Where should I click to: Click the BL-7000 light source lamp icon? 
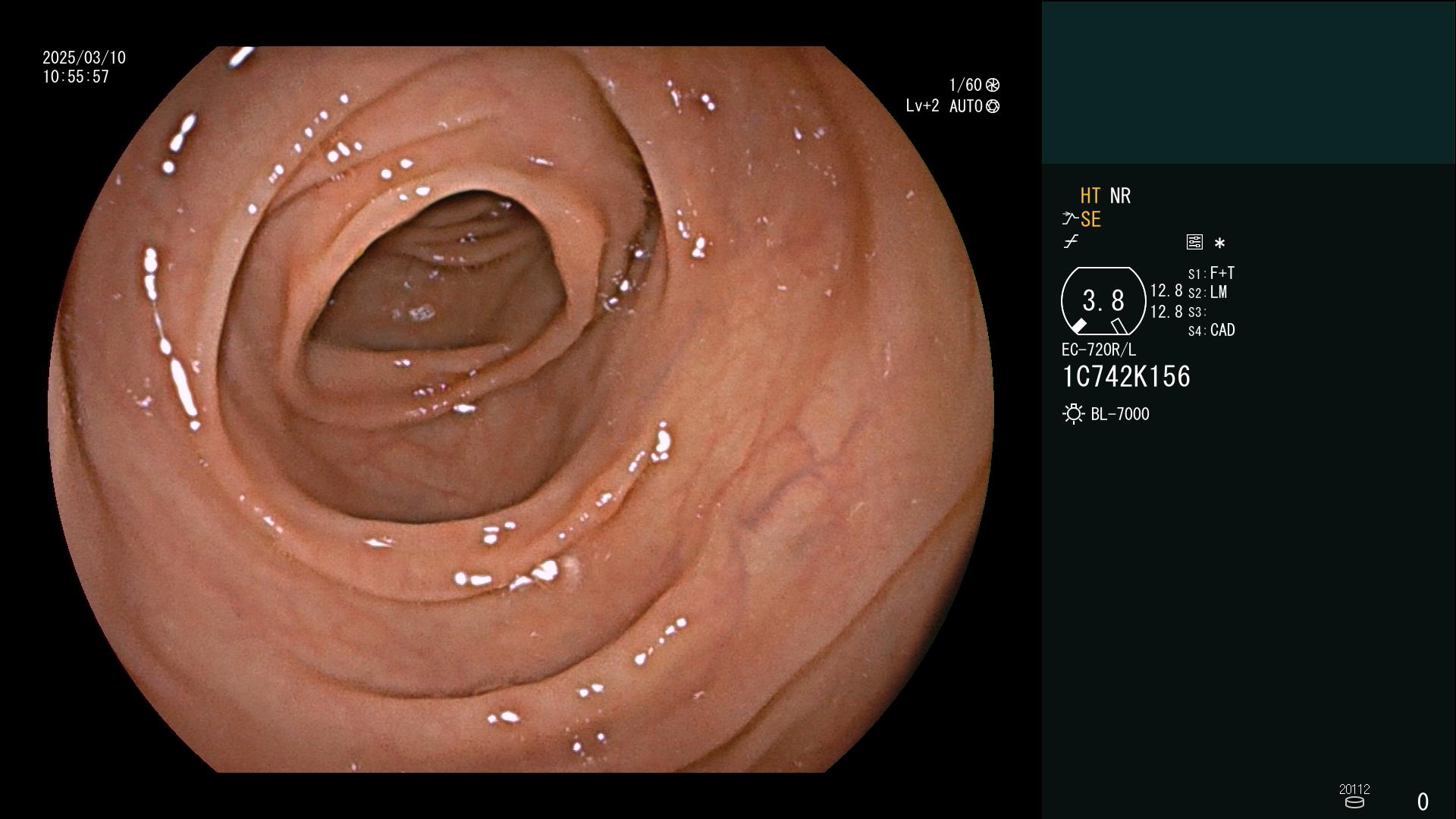[x=1073, y=414]
